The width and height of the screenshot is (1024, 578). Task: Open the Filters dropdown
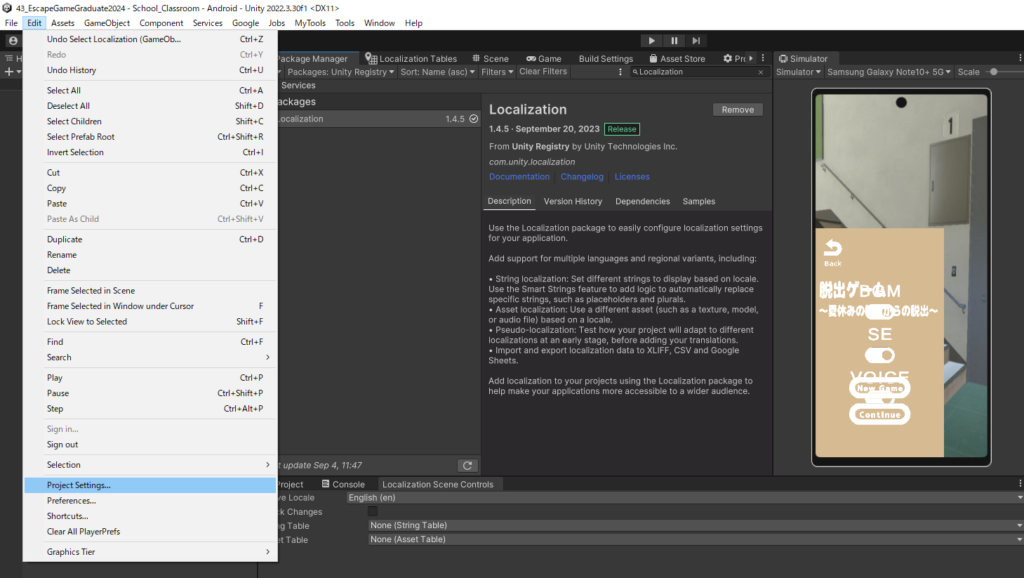click(497, 72)
